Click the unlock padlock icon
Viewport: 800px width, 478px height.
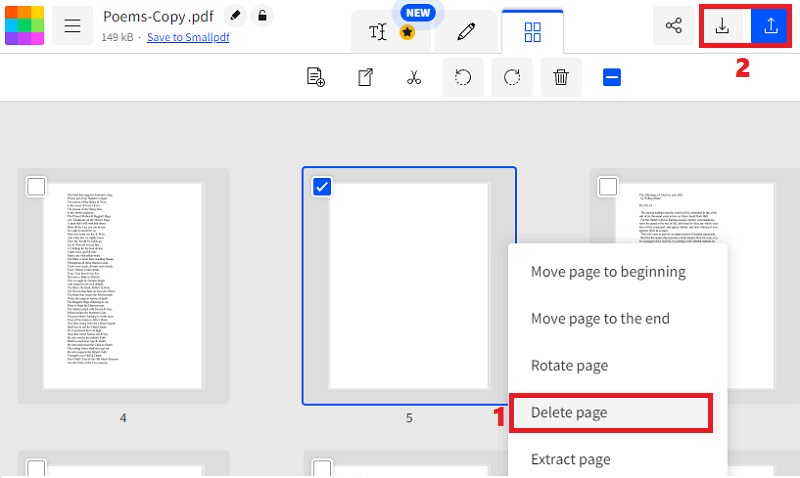(x=262, y=16)
